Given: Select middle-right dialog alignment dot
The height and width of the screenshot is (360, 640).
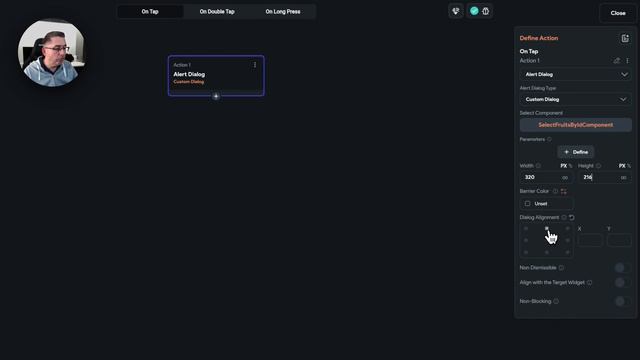Looking at the screenshot, I should [x=567, y=240].
